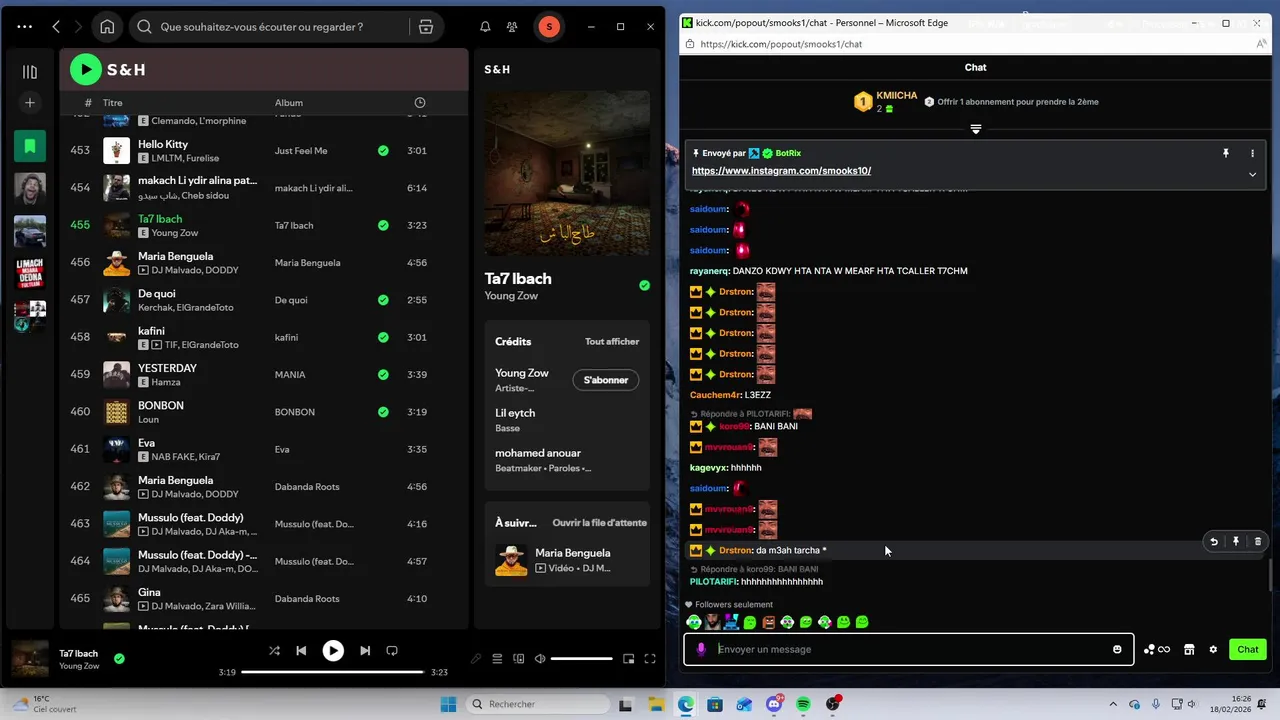
Task: Go forward in Spotify navigation
Action: click(x=77, y=27)
